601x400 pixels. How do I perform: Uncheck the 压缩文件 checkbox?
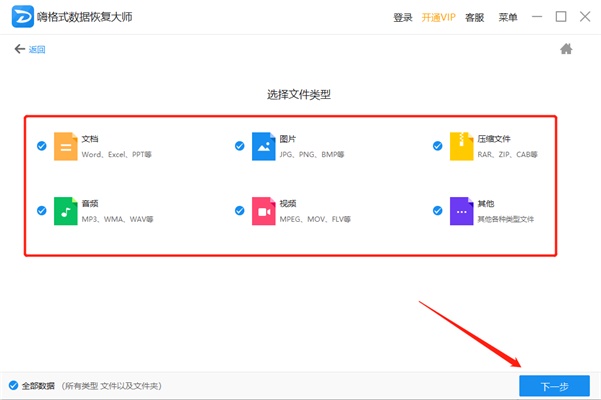[437, 146]
